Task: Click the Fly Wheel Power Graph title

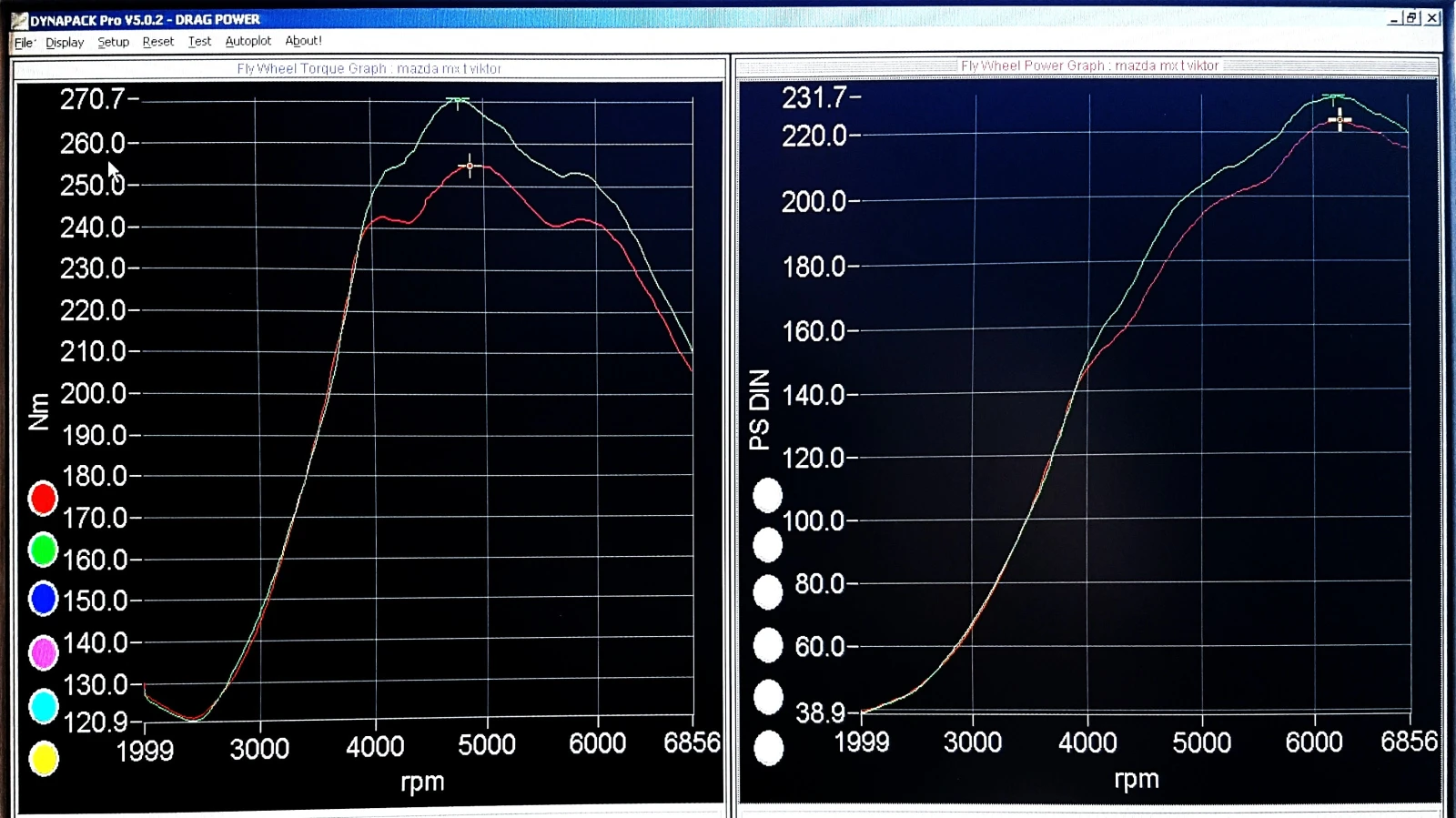Action: tap(1089, 66)
